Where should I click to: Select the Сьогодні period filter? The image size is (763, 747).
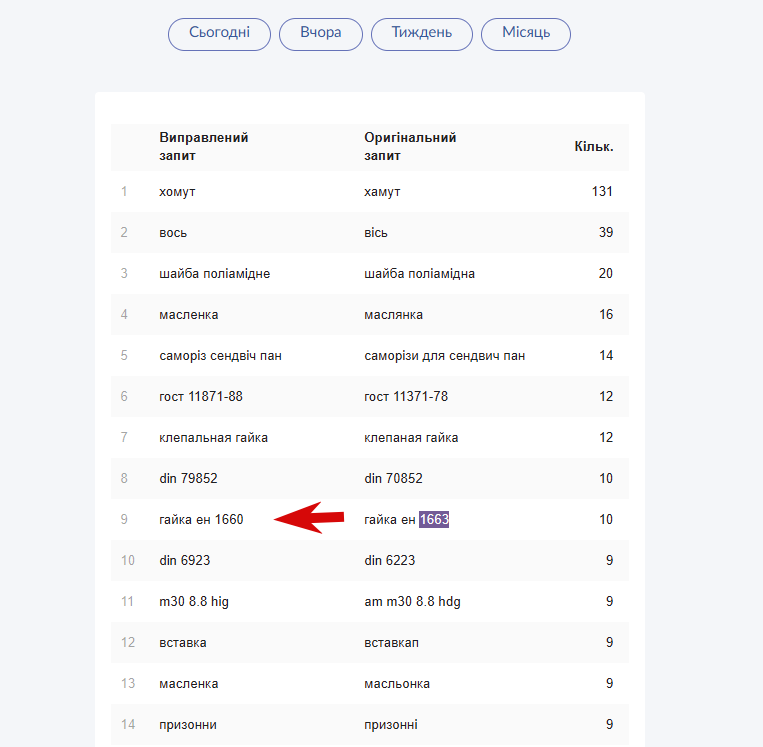click(x=219, y=34)
